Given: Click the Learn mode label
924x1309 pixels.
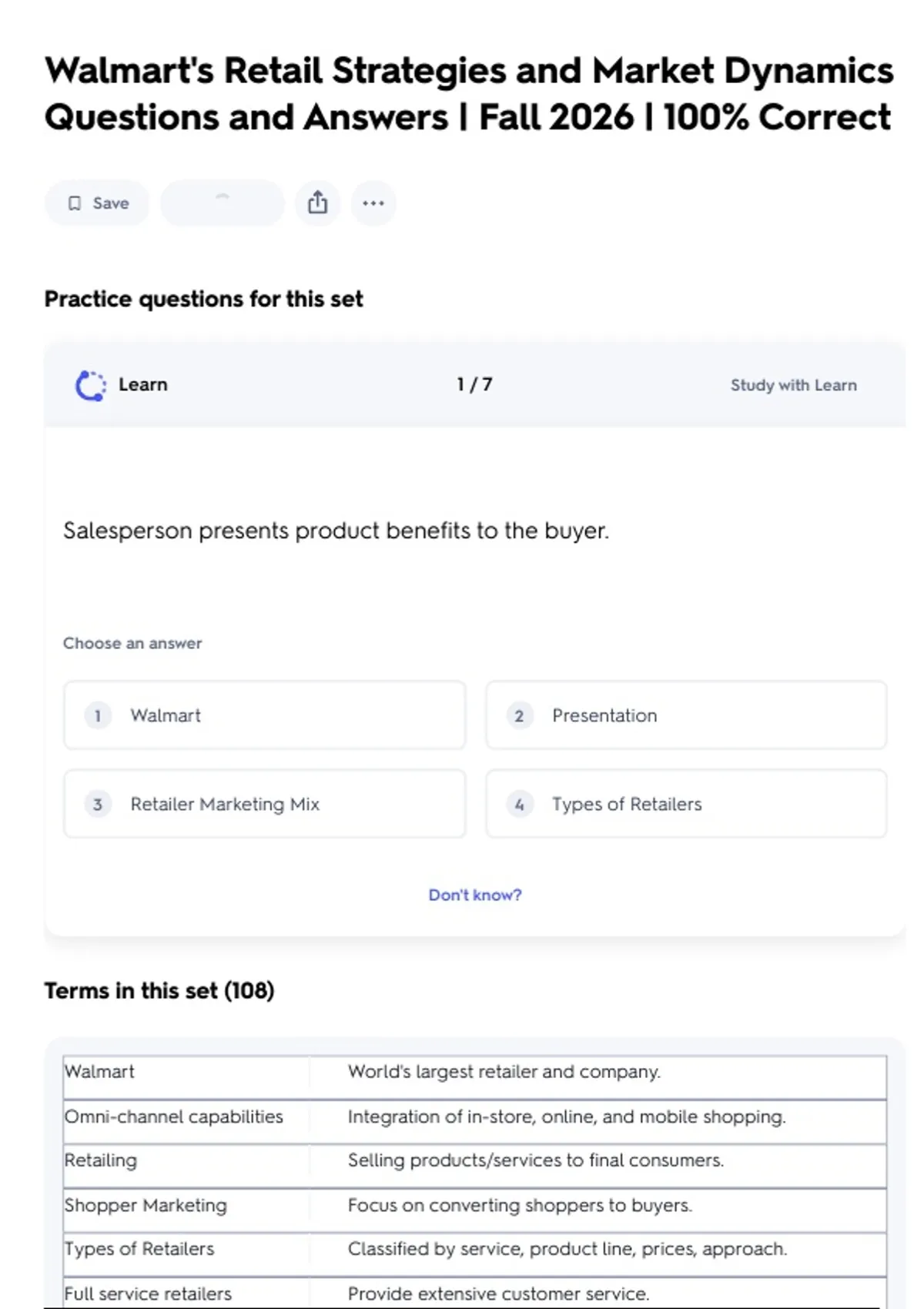Looking at the screenshot, I should tap(143, 384).
